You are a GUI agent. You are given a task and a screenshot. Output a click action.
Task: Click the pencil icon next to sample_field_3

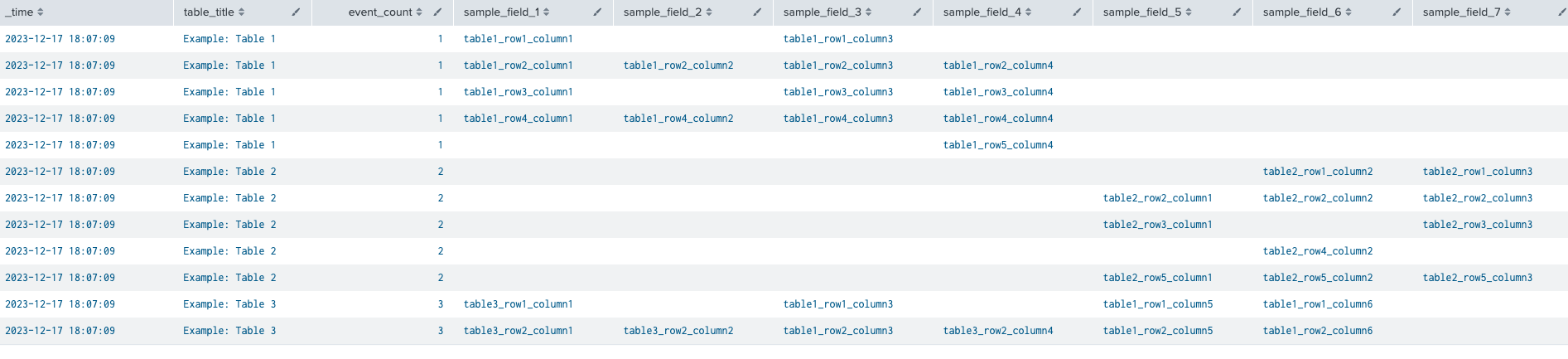click(x=917, y=12)
